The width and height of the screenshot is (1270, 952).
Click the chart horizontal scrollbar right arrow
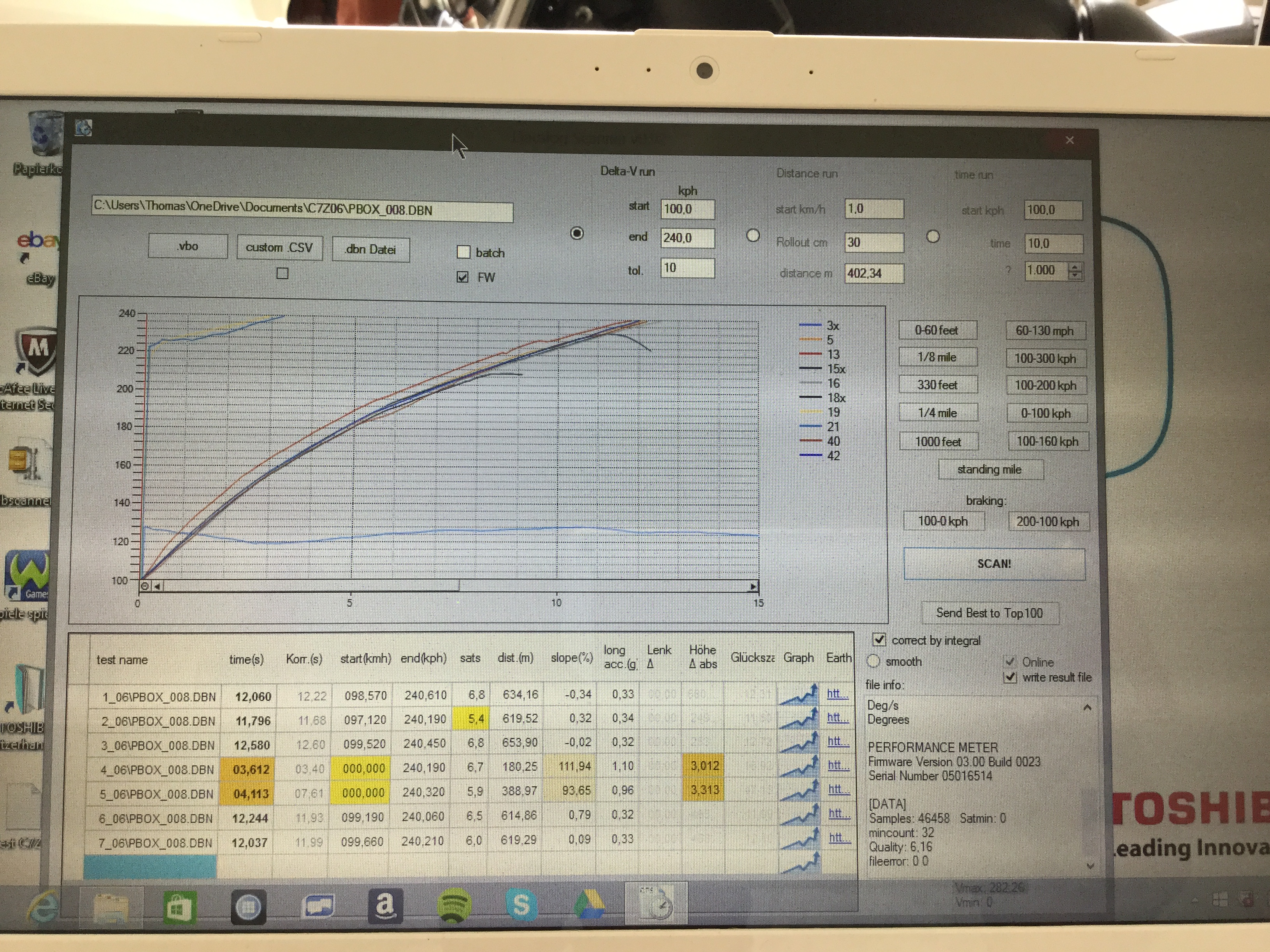click(x=753, y=586)
